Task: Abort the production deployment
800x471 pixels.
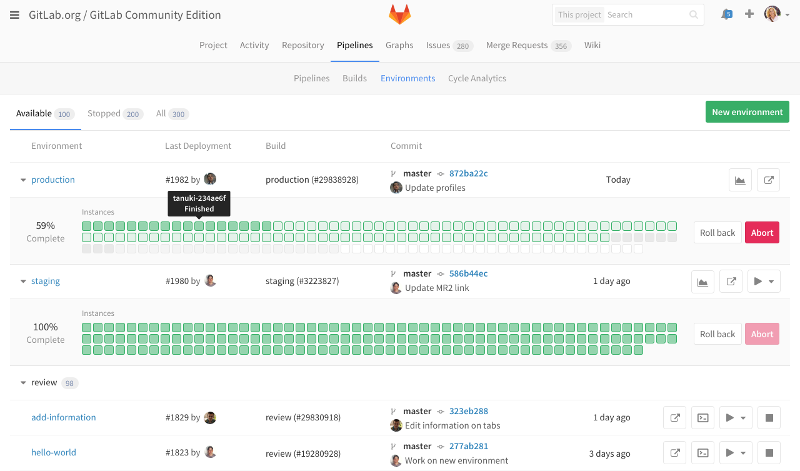Action: (x=761, y=233)
